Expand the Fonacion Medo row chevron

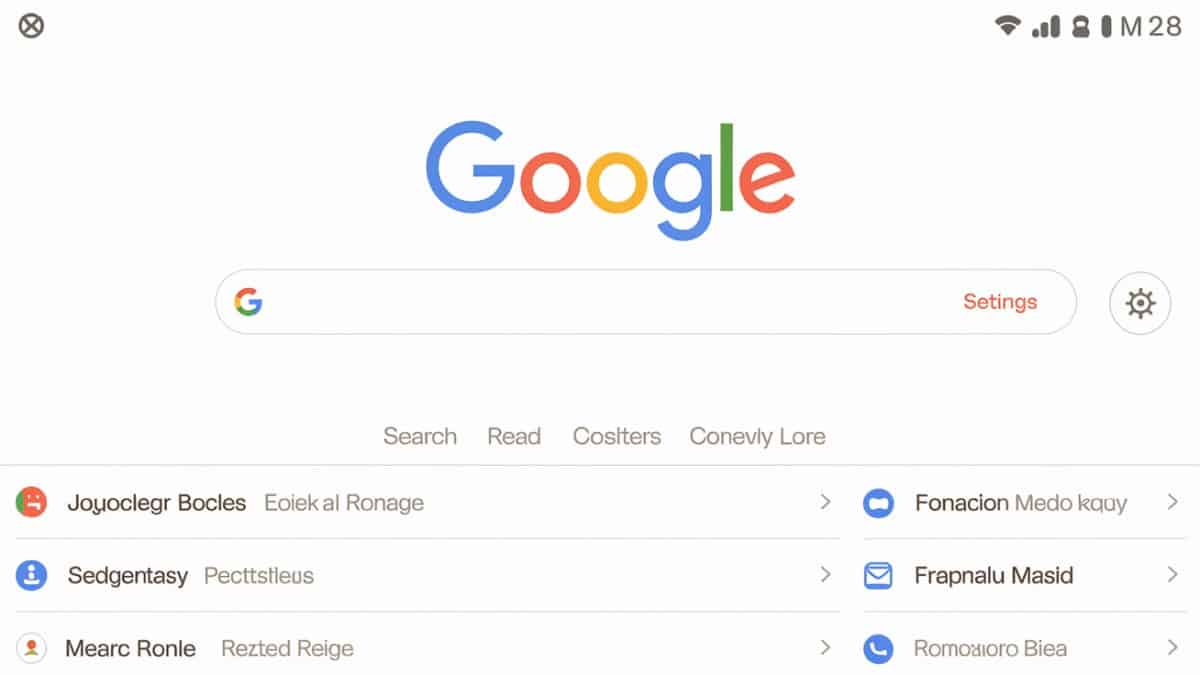click(x=1172, y=502)
